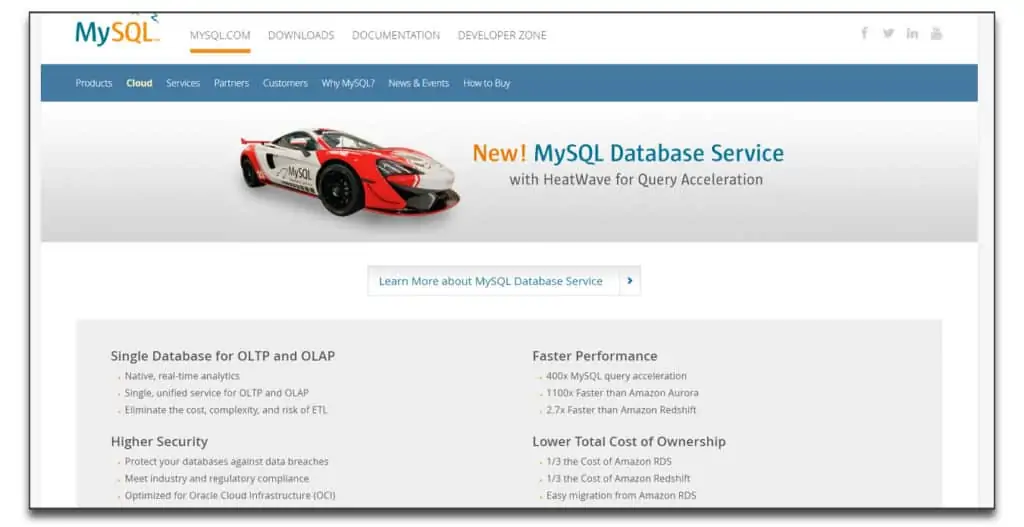Click 'with HeatWave for Query Acceleration' subtitle

coord(636,180)
